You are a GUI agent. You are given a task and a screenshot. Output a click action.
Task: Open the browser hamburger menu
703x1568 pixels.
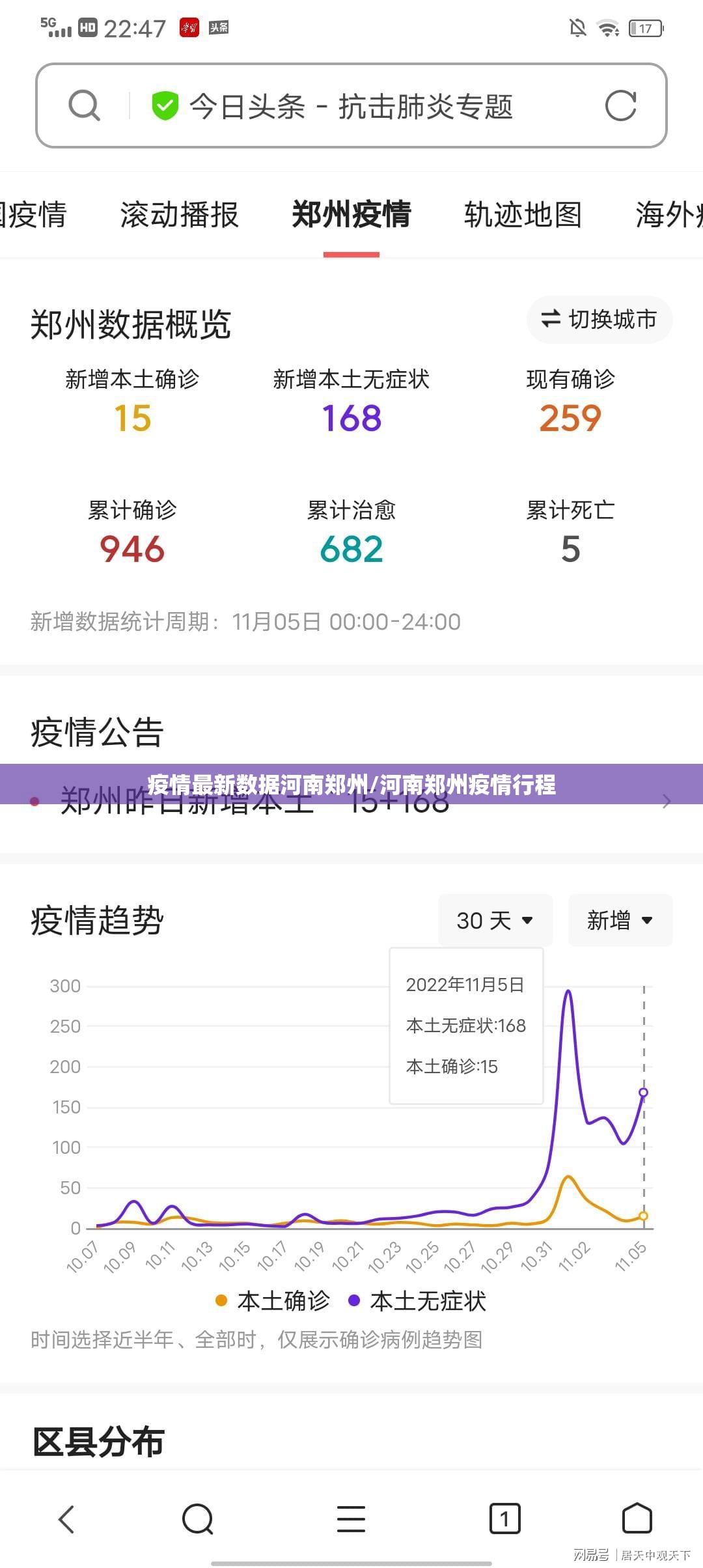[x=351, y=1519]
